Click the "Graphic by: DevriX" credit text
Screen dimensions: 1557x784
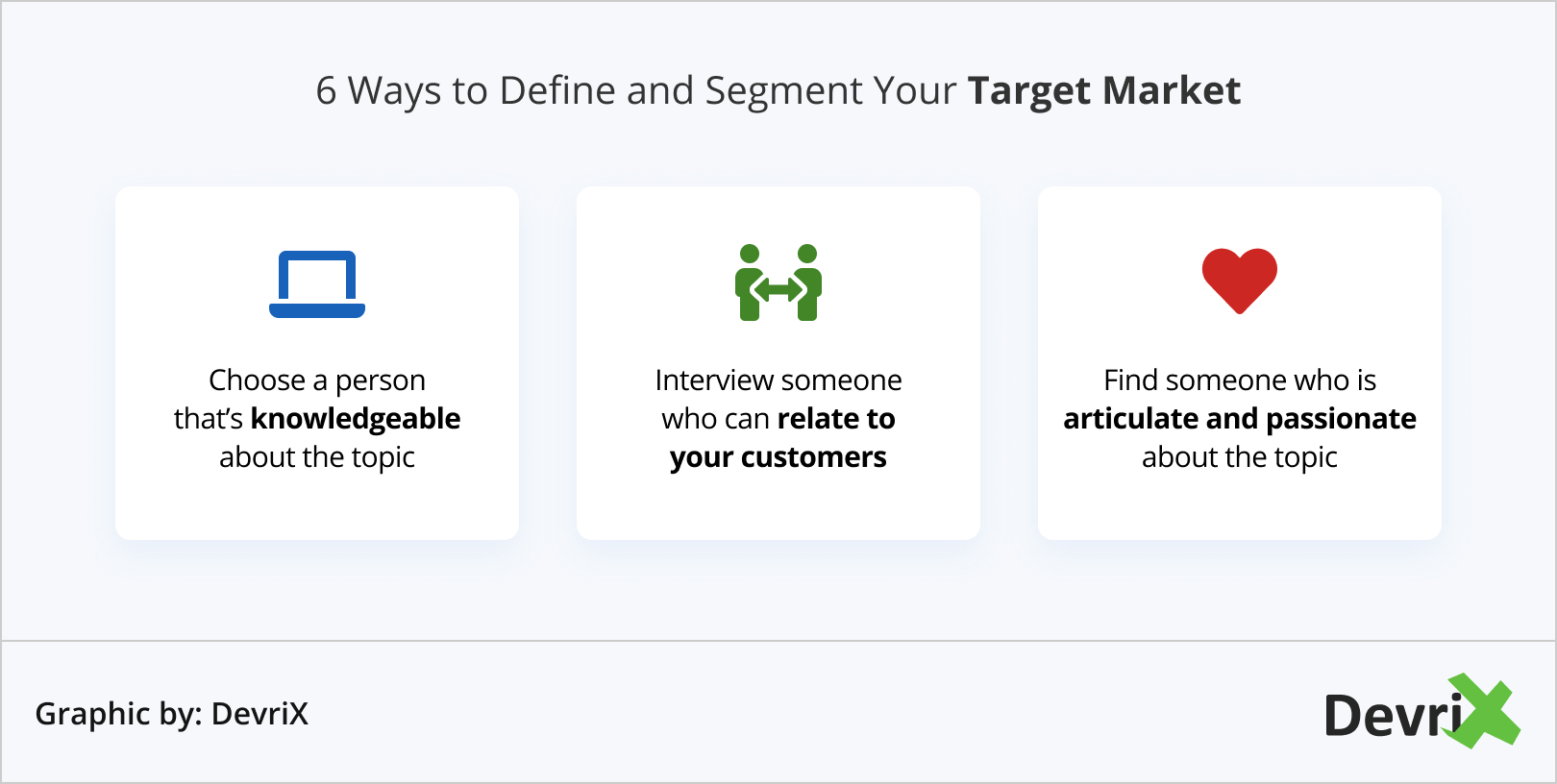point(172,714)
